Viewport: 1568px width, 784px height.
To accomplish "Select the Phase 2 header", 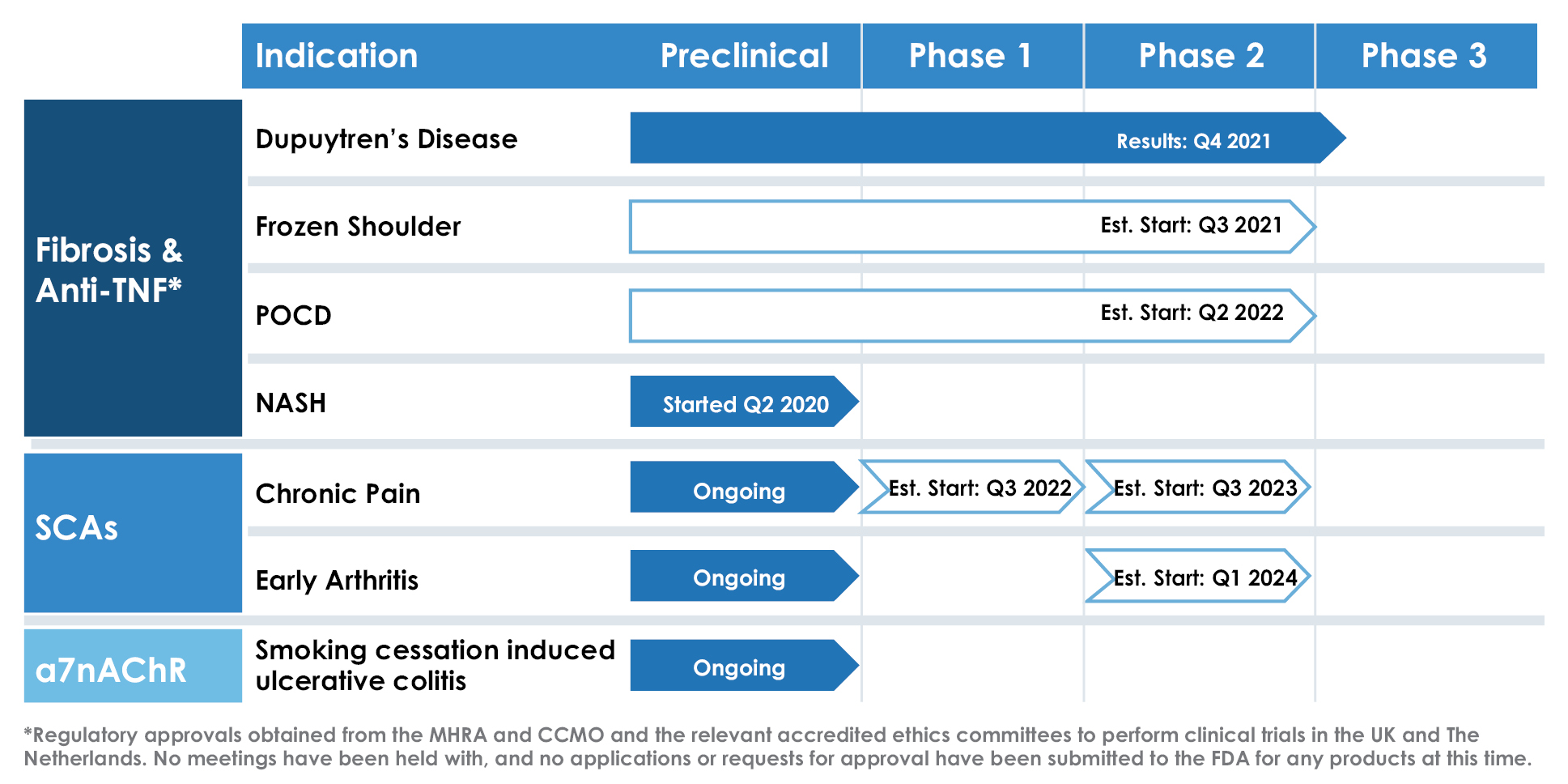I will tap(1200, 56).
